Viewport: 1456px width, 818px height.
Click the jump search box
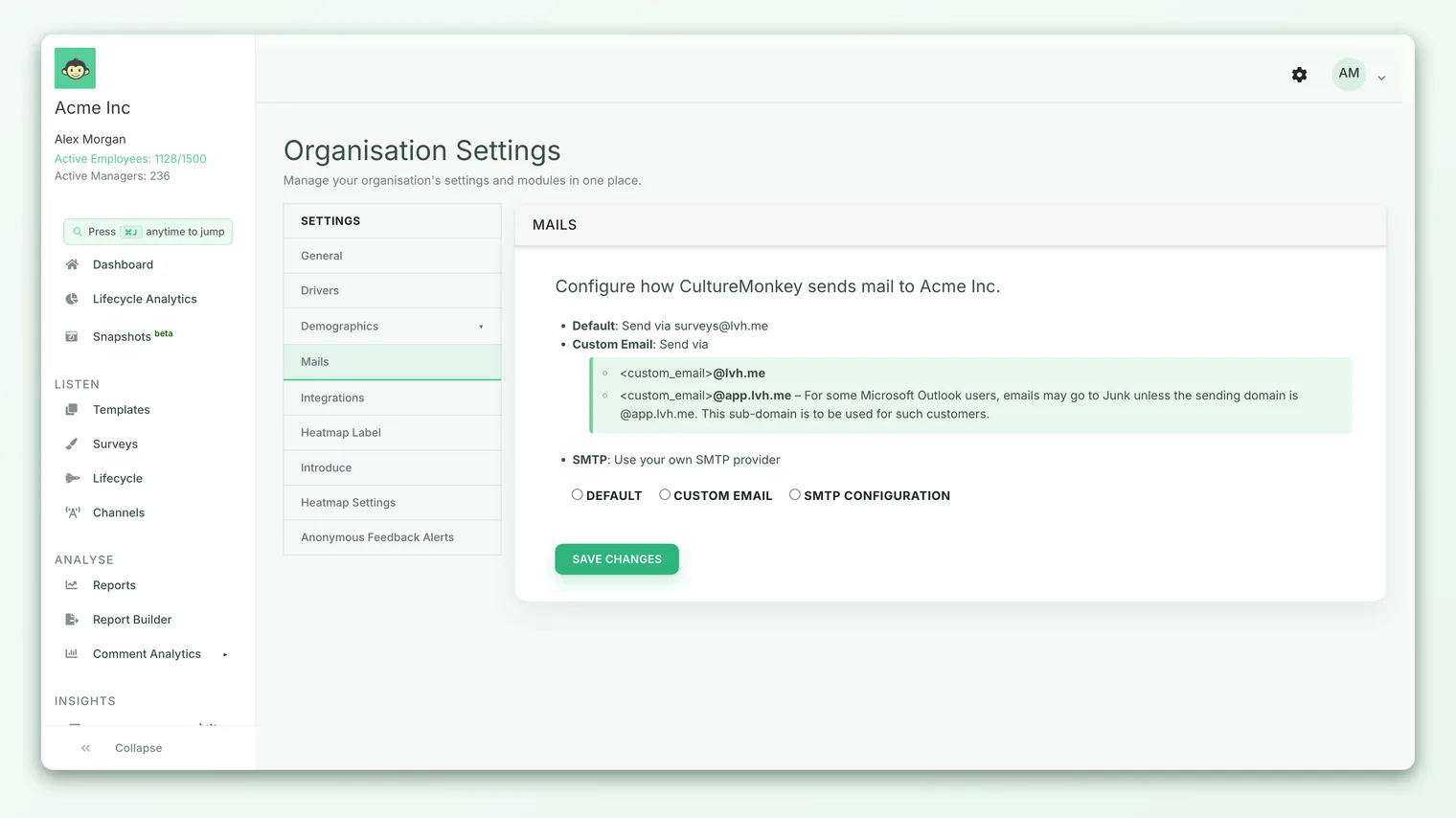coord(148,232)
